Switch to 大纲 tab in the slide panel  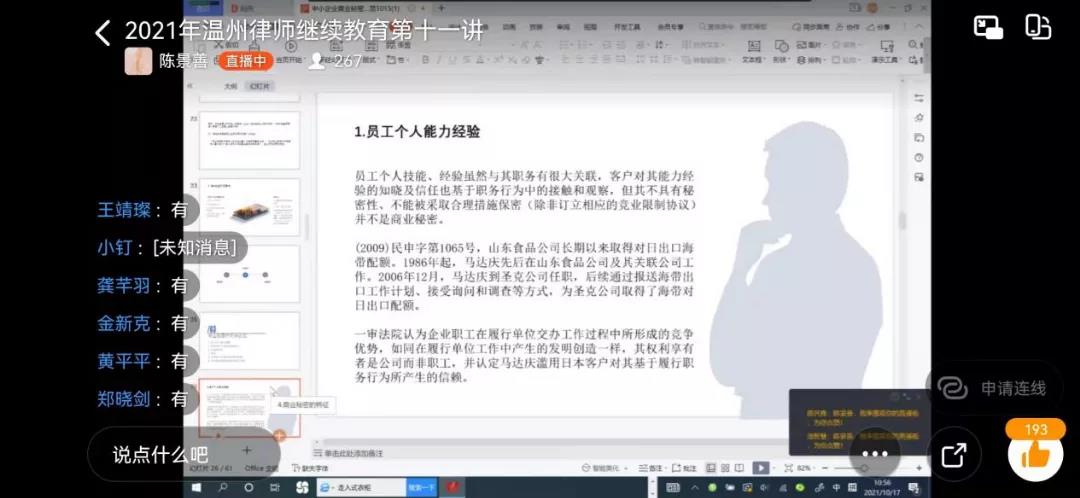point(231,87)
